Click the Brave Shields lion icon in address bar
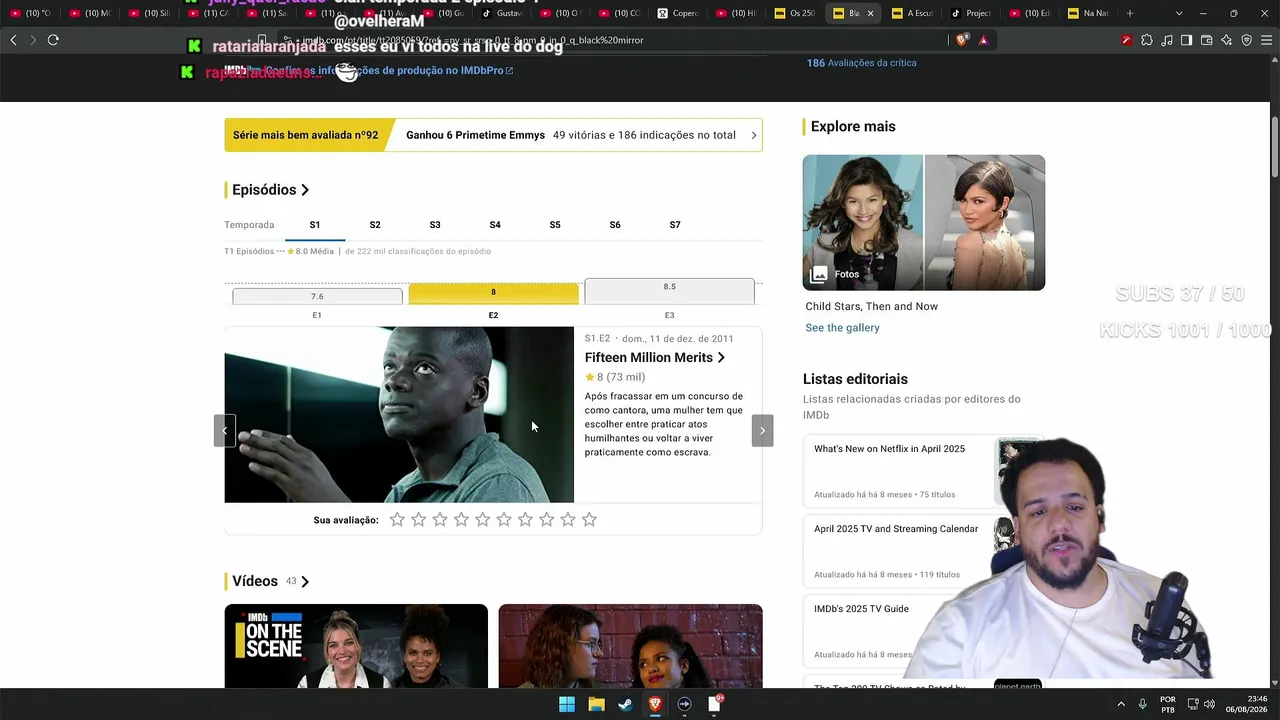 pos(962,40)
